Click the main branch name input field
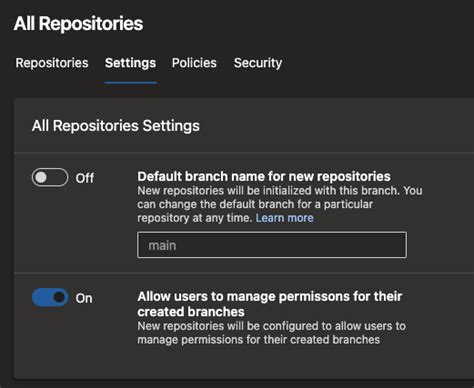 272,245
